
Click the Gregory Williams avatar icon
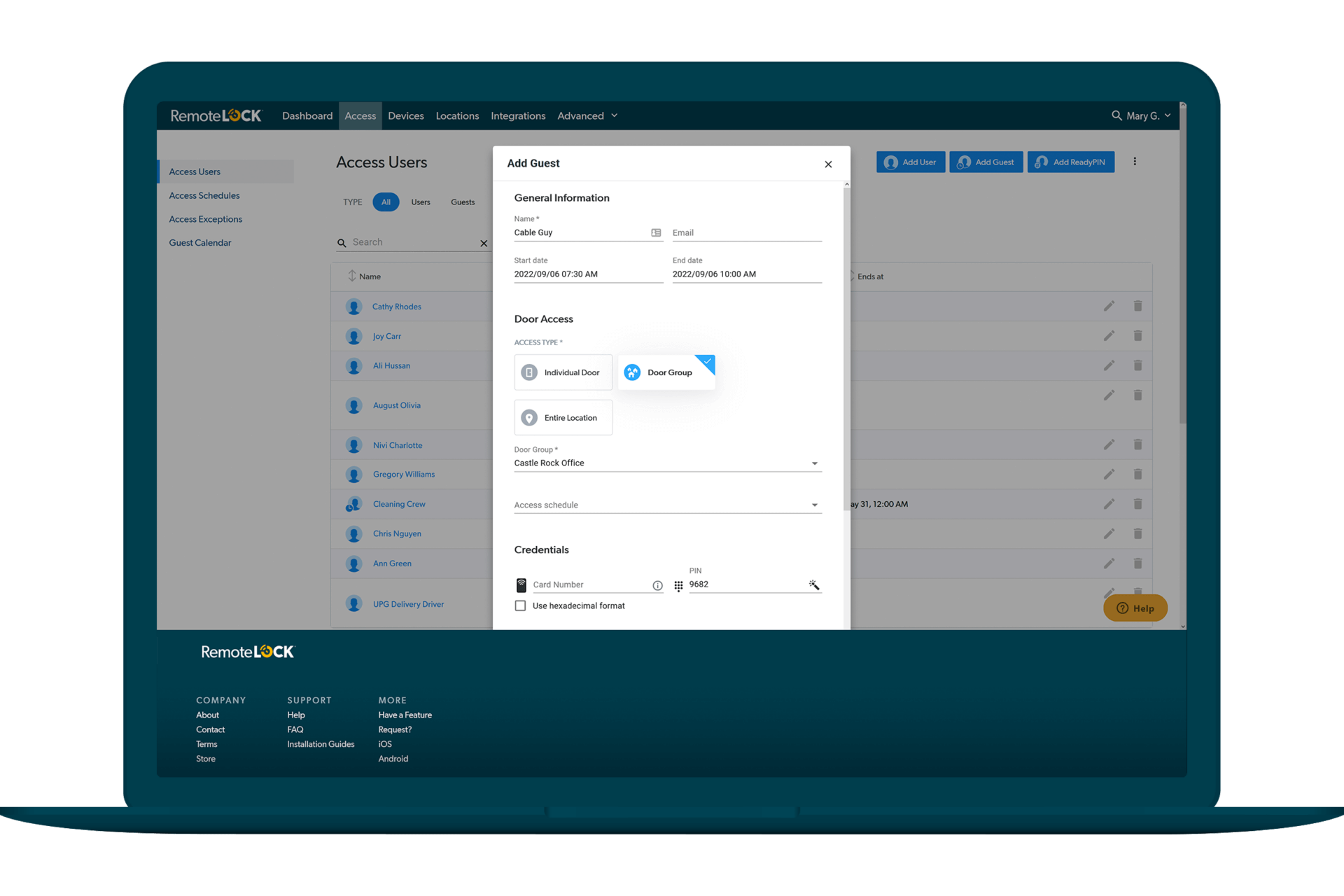[353, 475]
